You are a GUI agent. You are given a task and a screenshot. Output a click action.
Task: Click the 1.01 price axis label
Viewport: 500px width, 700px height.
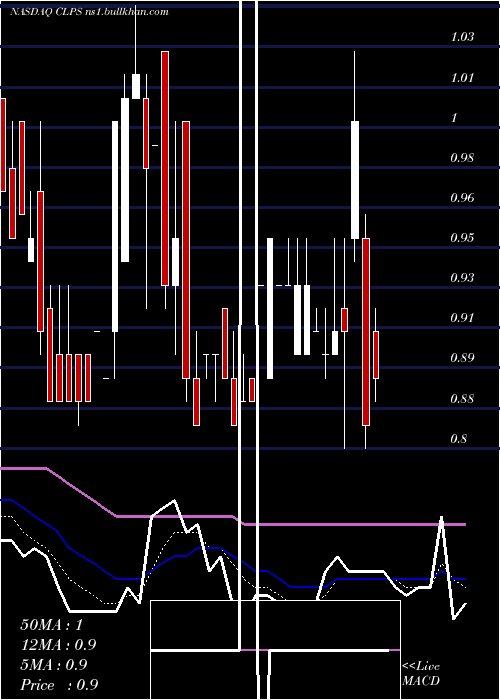pos(462,78)
